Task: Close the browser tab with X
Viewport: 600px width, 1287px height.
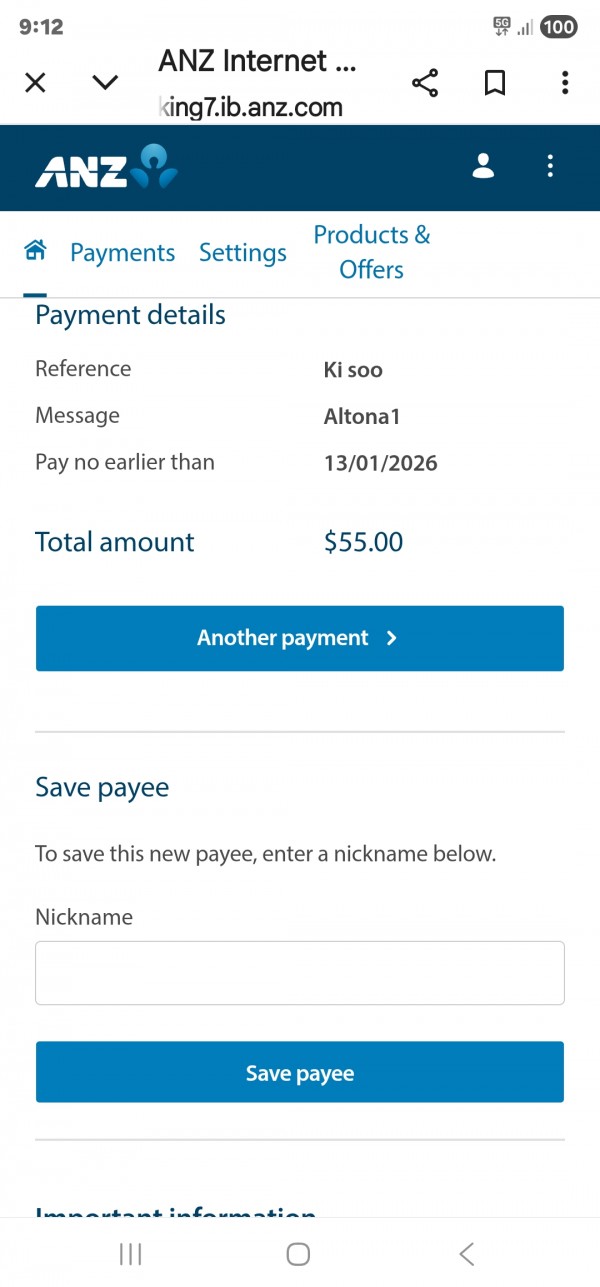Action: coord(35,83)
